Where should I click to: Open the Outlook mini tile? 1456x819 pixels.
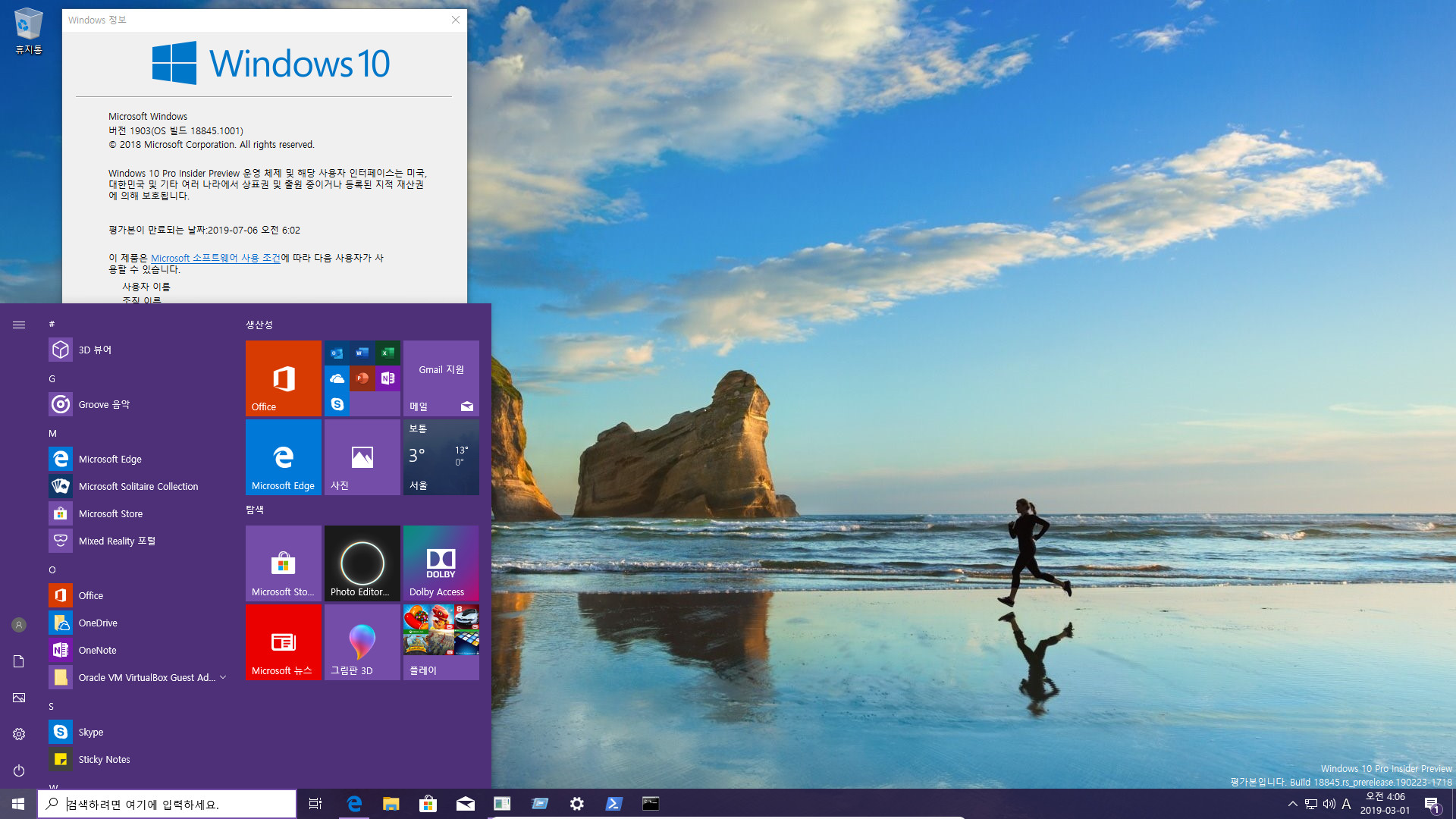(x=337, y=353)
